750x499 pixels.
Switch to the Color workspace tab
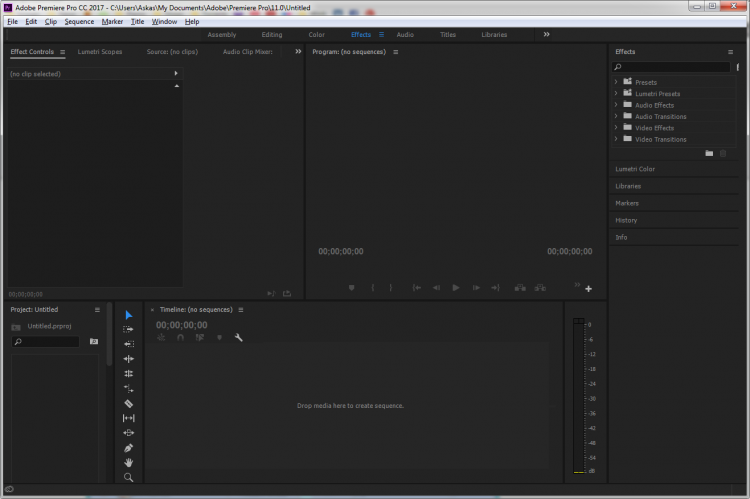click(x=316, y=34)
